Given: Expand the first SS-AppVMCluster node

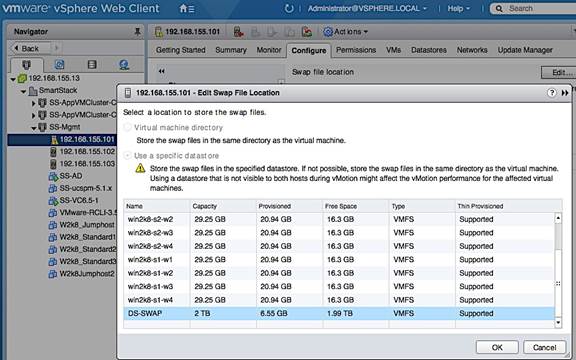Looking at the screenshot, I should point(33,103).
